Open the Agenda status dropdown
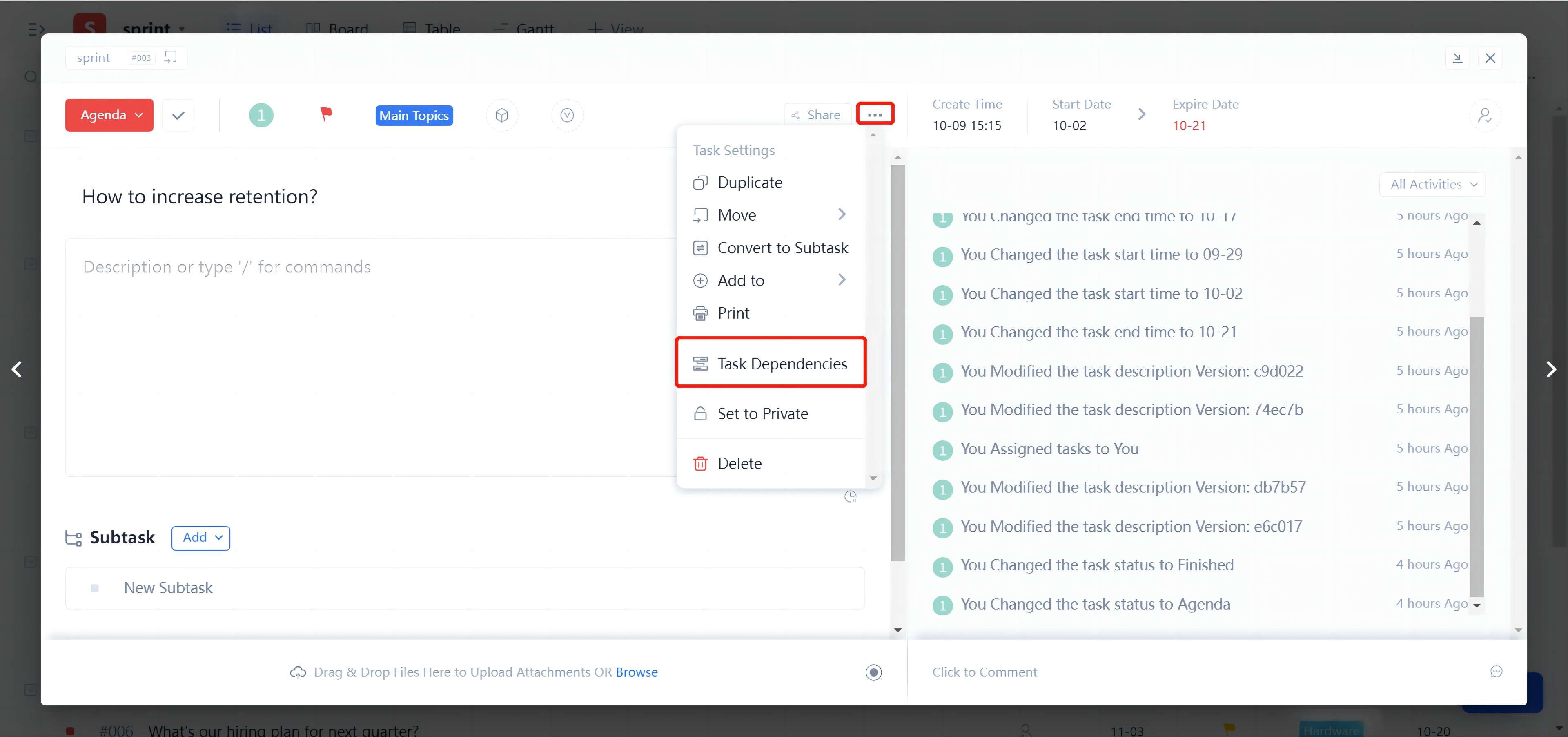Screen dimensions: 1568x737 pyautogui.click(x=109, y=115)
